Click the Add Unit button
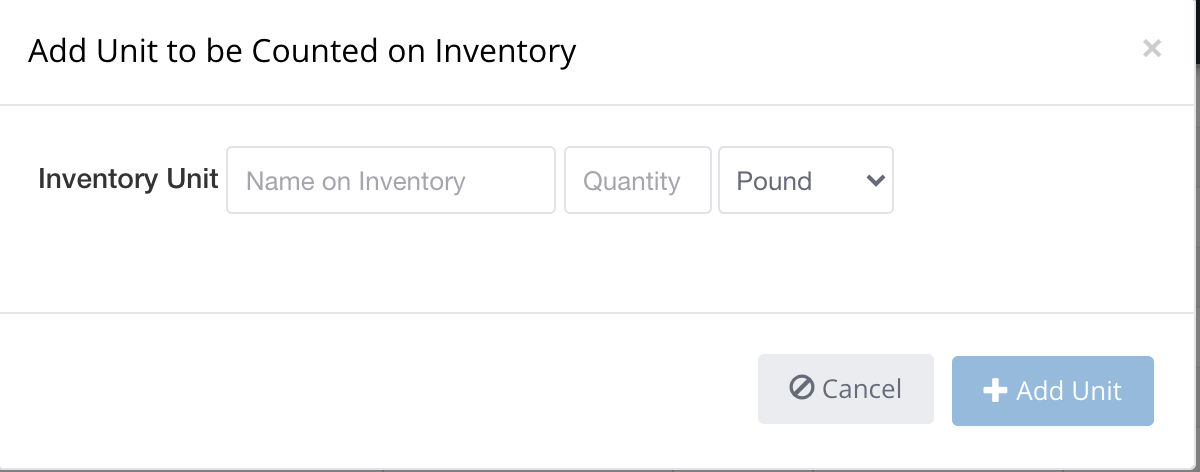 (x=1052, y=390)
